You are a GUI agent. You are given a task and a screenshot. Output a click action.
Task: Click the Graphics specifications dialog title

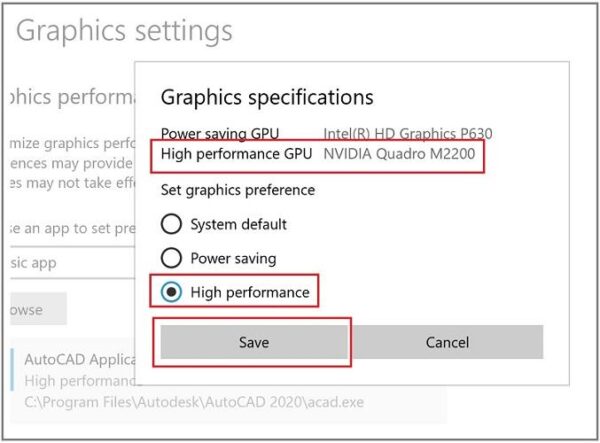point(267,98)
